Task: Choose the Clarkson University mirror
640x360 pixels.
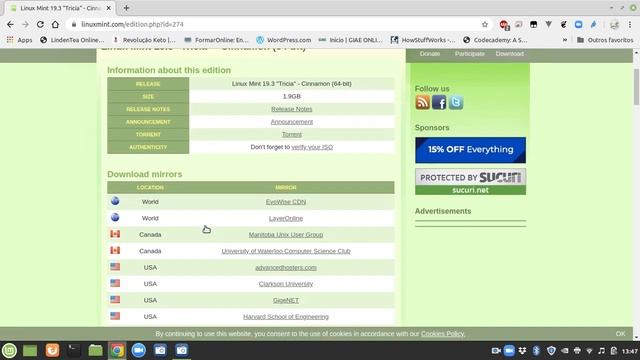Action: (286, 284)
